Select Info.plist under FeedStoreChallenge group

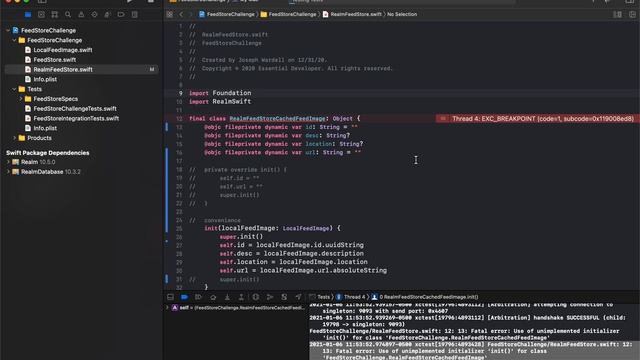click(45, 79)
